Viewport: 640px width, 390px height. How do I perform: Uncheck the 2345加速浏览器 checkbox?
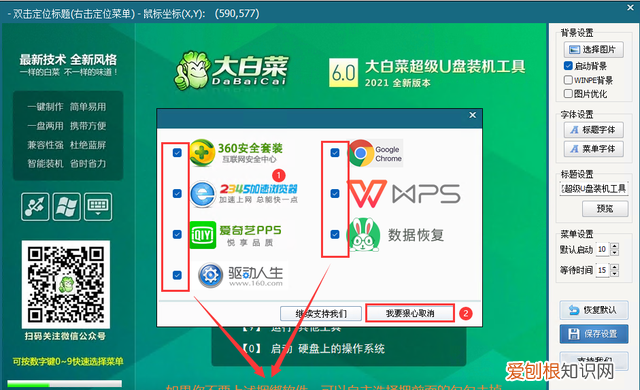(177, 193)
